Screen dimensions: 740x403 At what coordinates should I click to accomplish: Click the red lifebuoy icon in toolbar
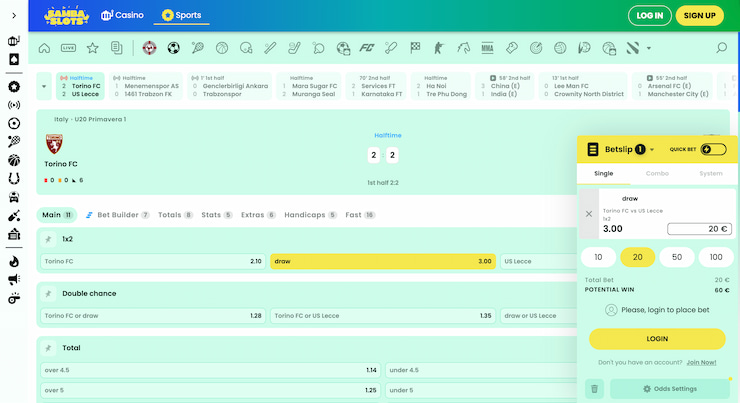[x=150, y=48]
